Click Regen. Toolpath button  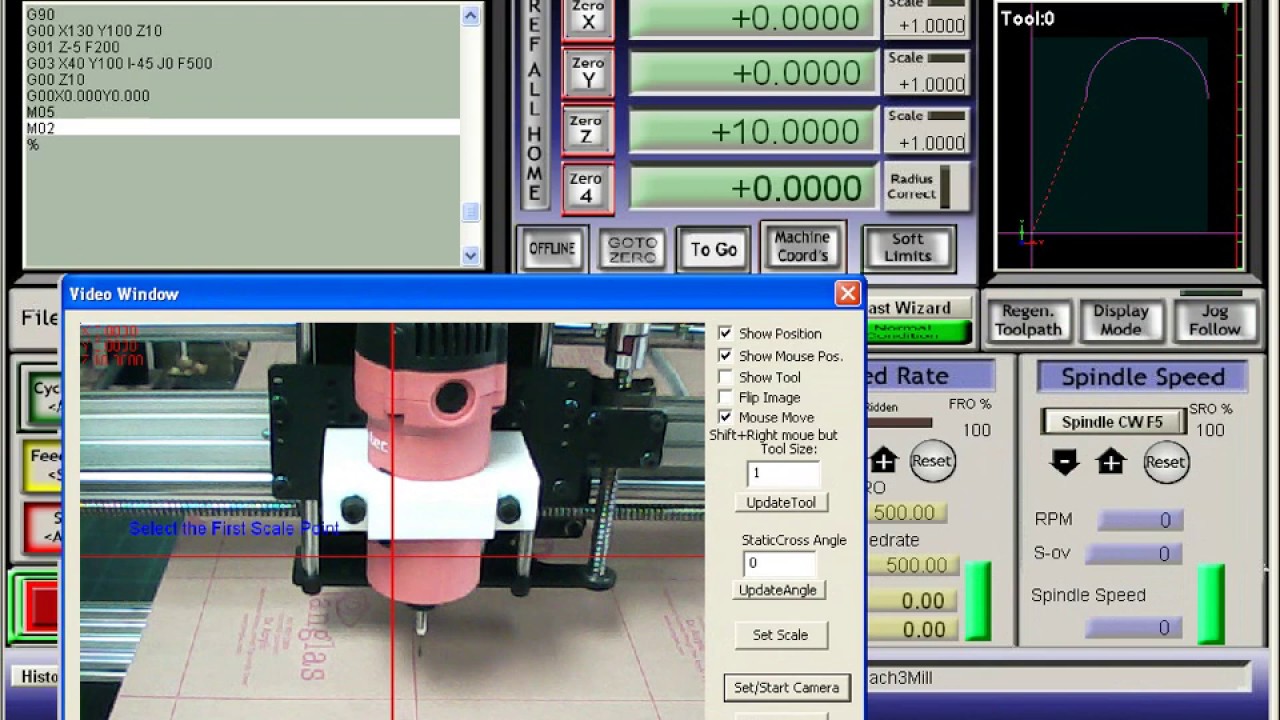click(x=1028, y=320)
